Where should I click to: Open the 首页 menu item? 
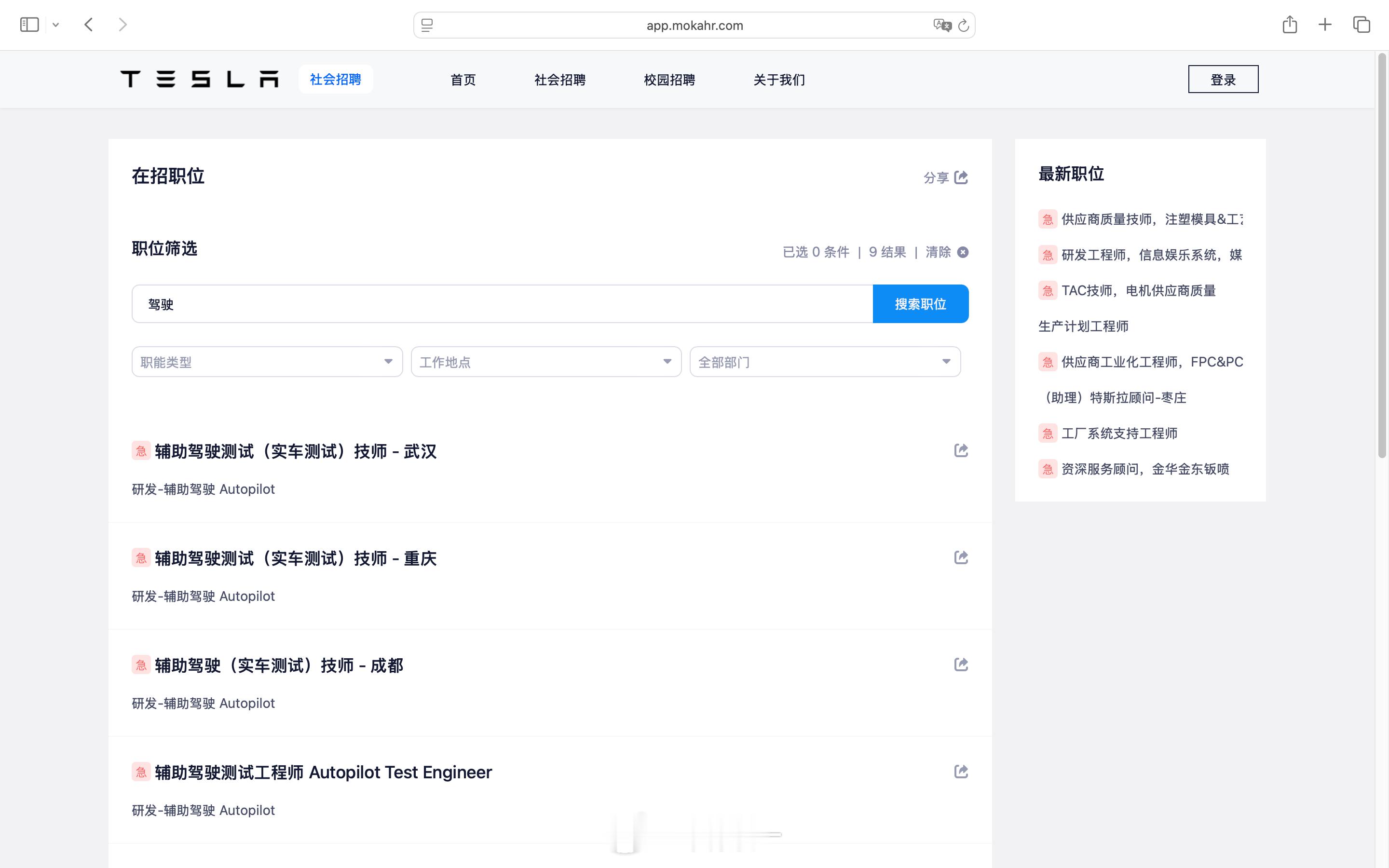(463, 80)
